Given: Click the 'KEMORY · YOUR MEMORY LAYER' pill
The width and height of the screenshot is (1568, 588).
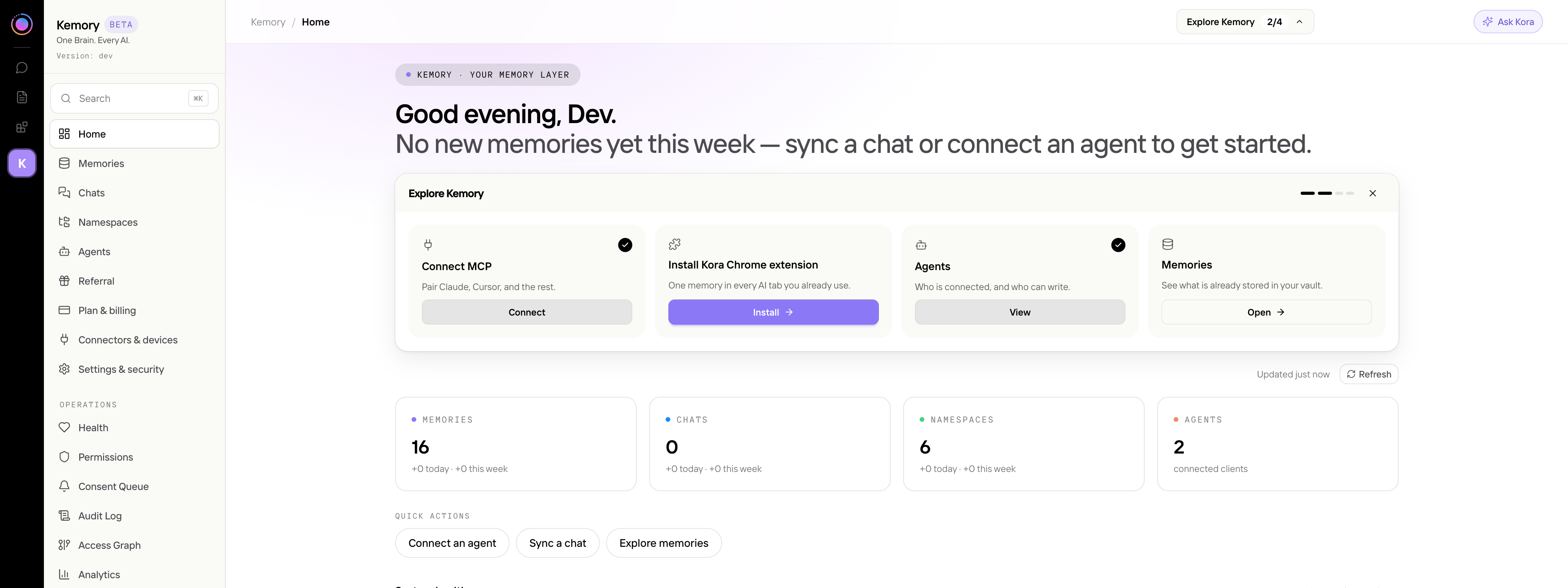Looking at the screenshot, I should pyautogui.click(x=488, y=75).
